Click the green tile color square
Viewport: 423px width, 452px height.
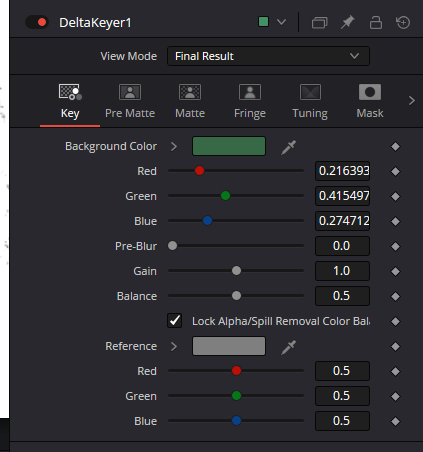[x=263, y=22]
